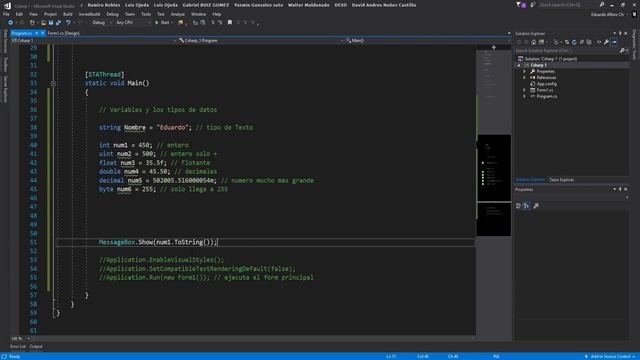Click the MessageBox.Show code line
The image size is (640, 360).
pyautogui.click(x=158, y=242)
